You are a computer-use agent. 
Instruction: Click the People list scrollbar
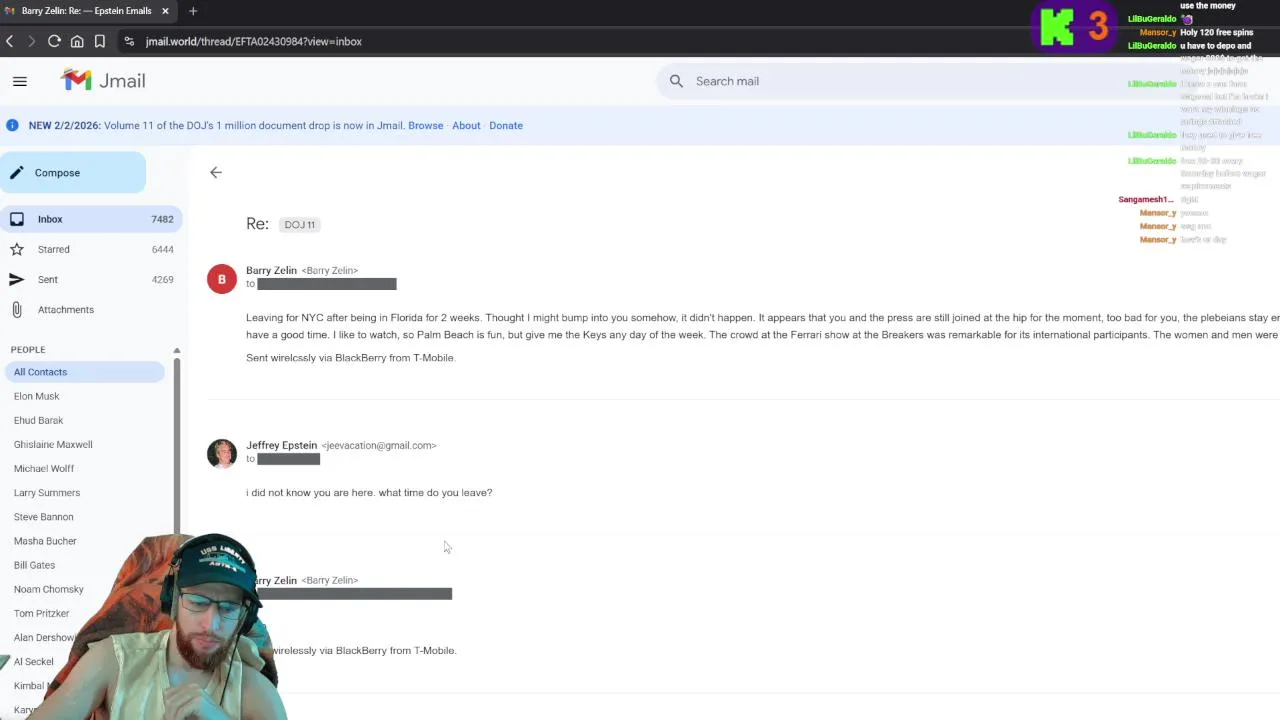(x=177, y=445)
